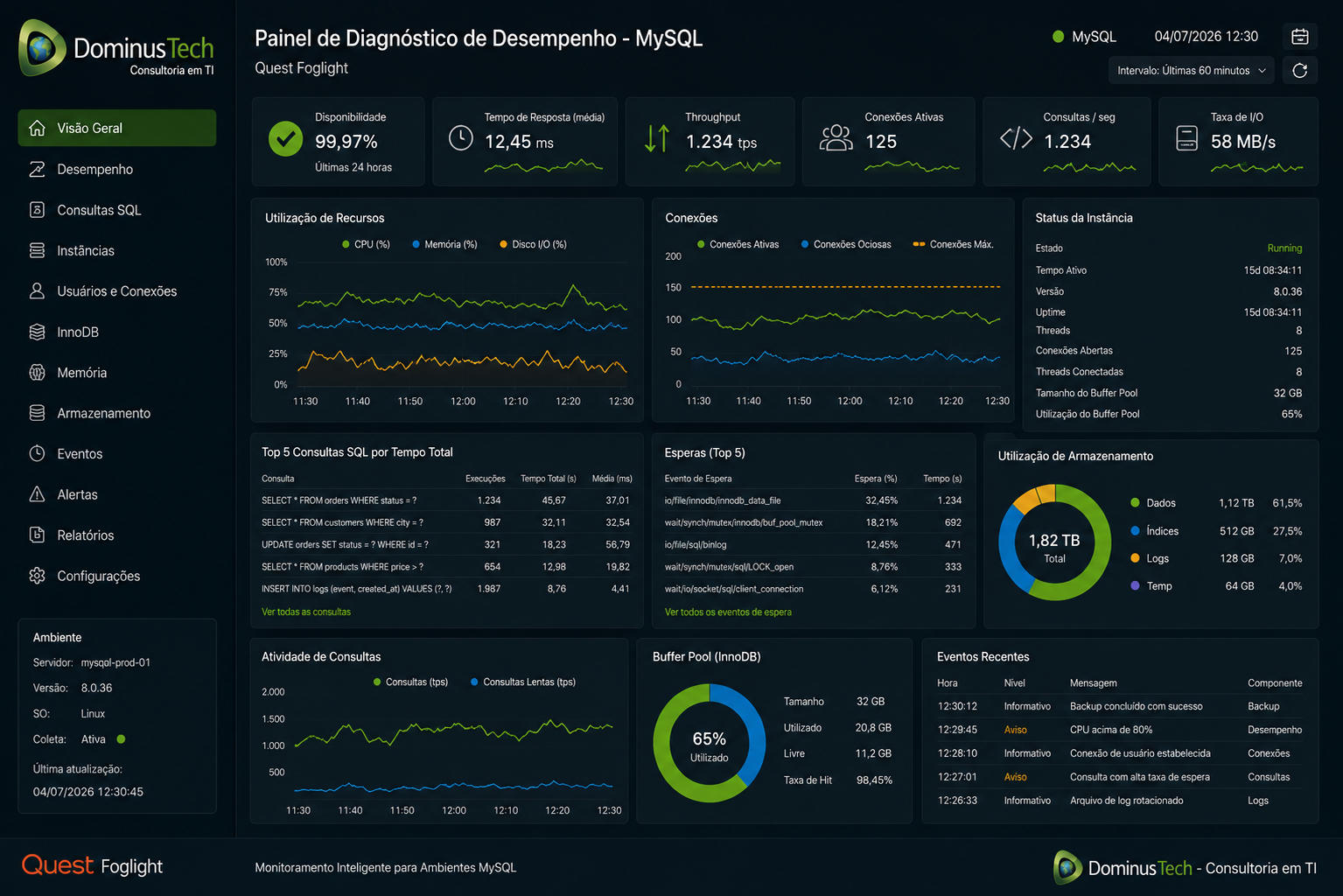1343x896 pixels.
Task: Click the Throughput sparkline chart
Action: 733,165
